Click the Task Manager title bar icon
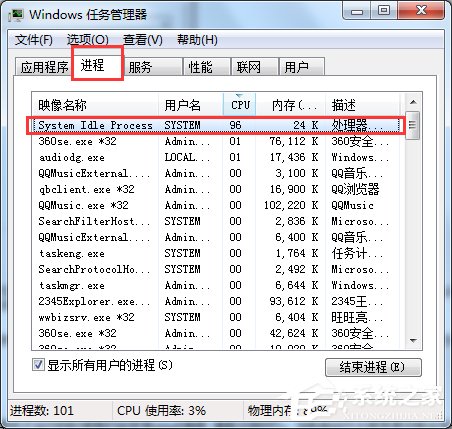The height and width of the screenshot is (429, 452). (x=16, y=15)
